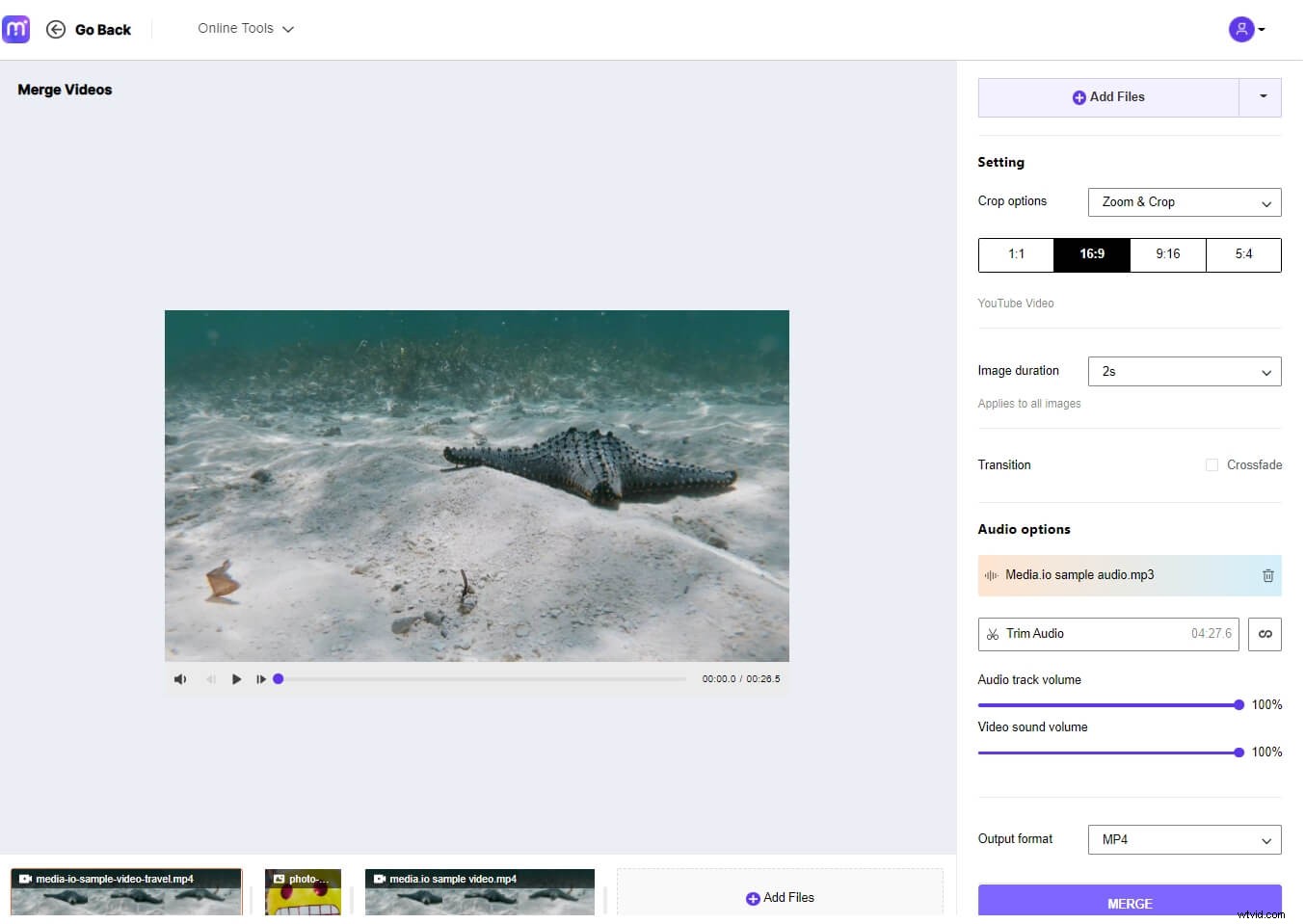This screenshot has height=924, width=1305.
Task: Click the Go Back arrow icon
Action: [x=55, y=29]
